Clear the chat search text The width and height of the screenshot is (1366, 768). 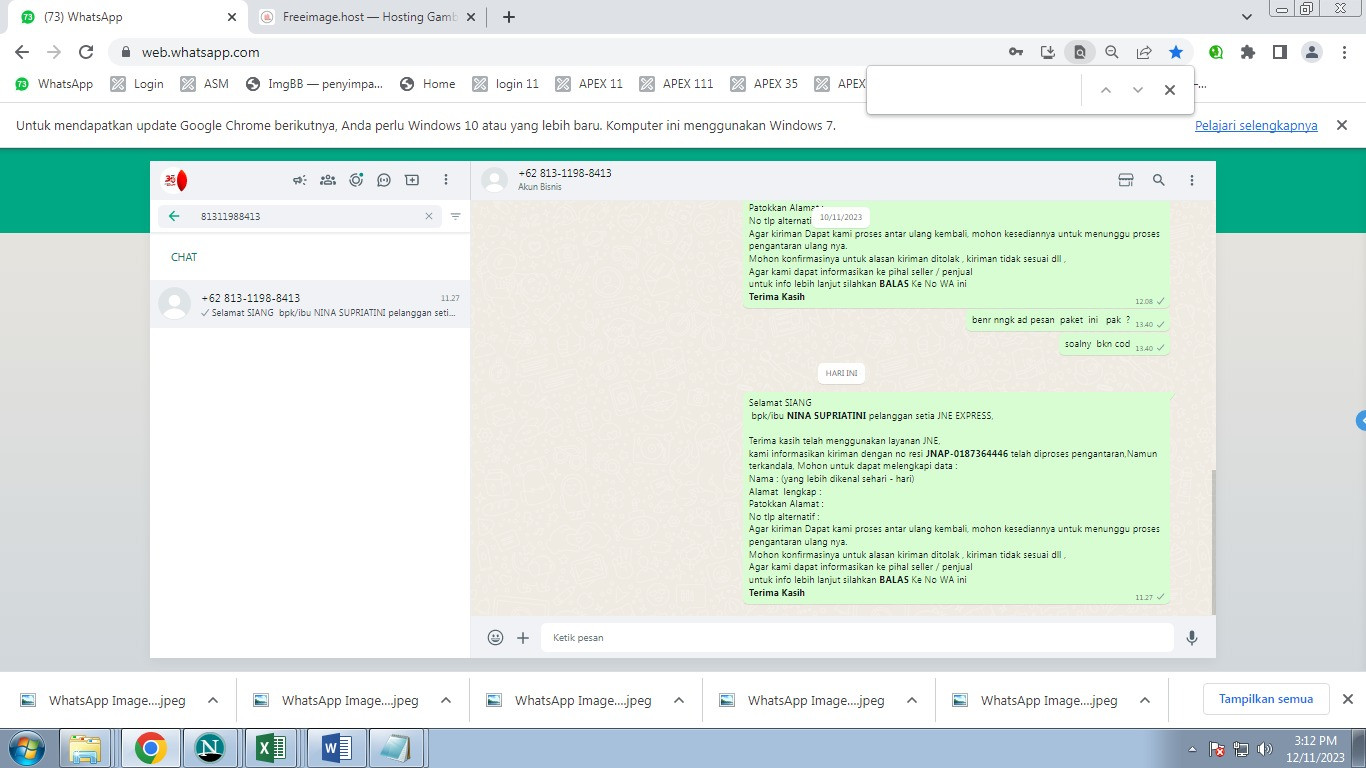coord(429,216)
